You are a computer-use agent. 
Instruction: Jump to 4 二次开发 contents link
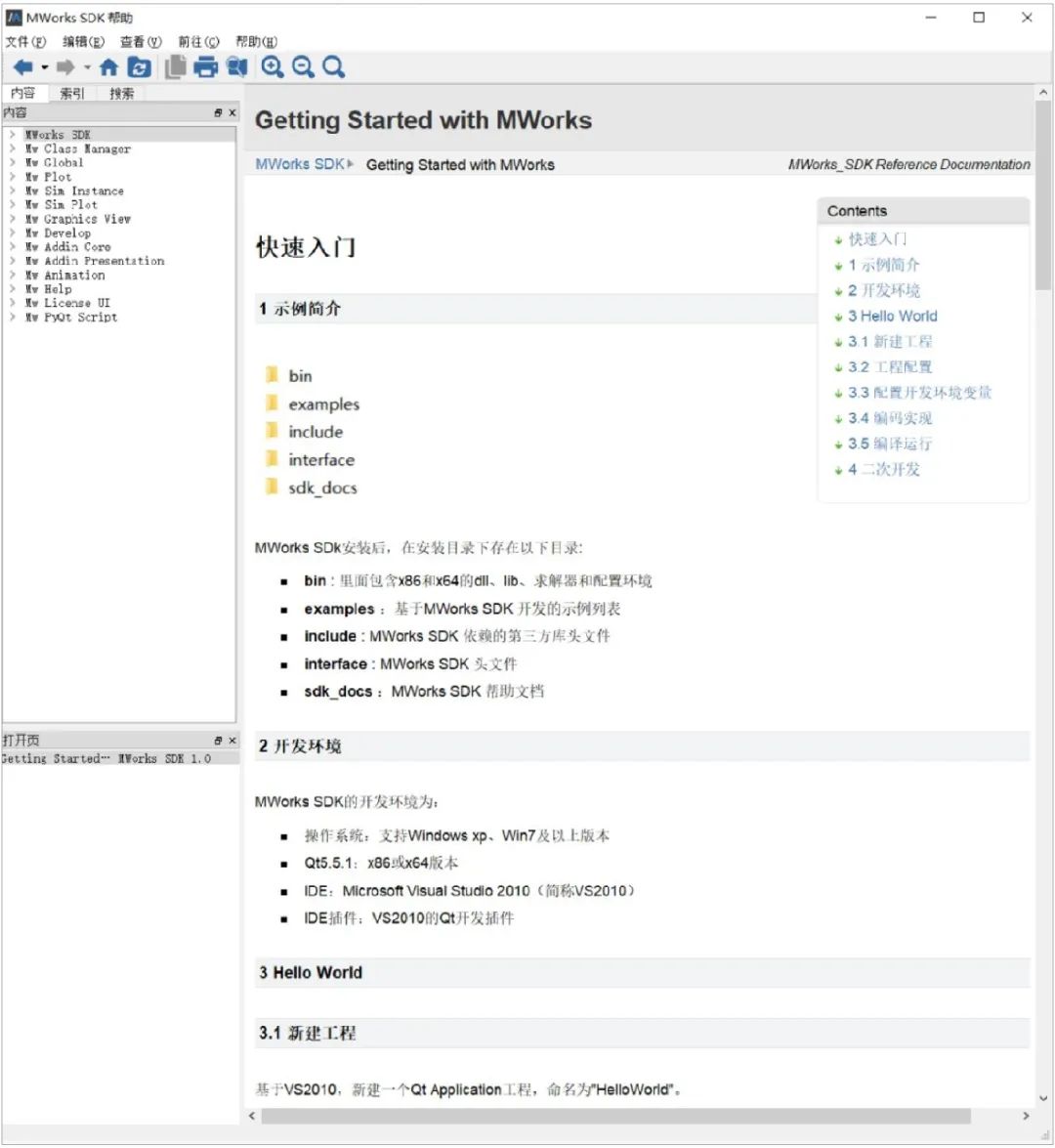(x=884, y=470)
